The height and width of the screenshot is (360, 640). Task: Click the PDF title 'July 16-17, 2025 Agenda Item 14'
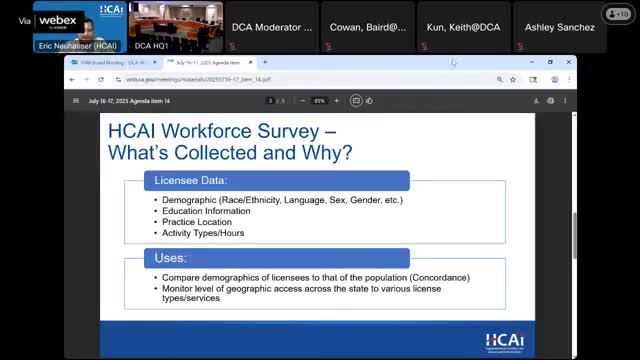[x=129, y=101]
